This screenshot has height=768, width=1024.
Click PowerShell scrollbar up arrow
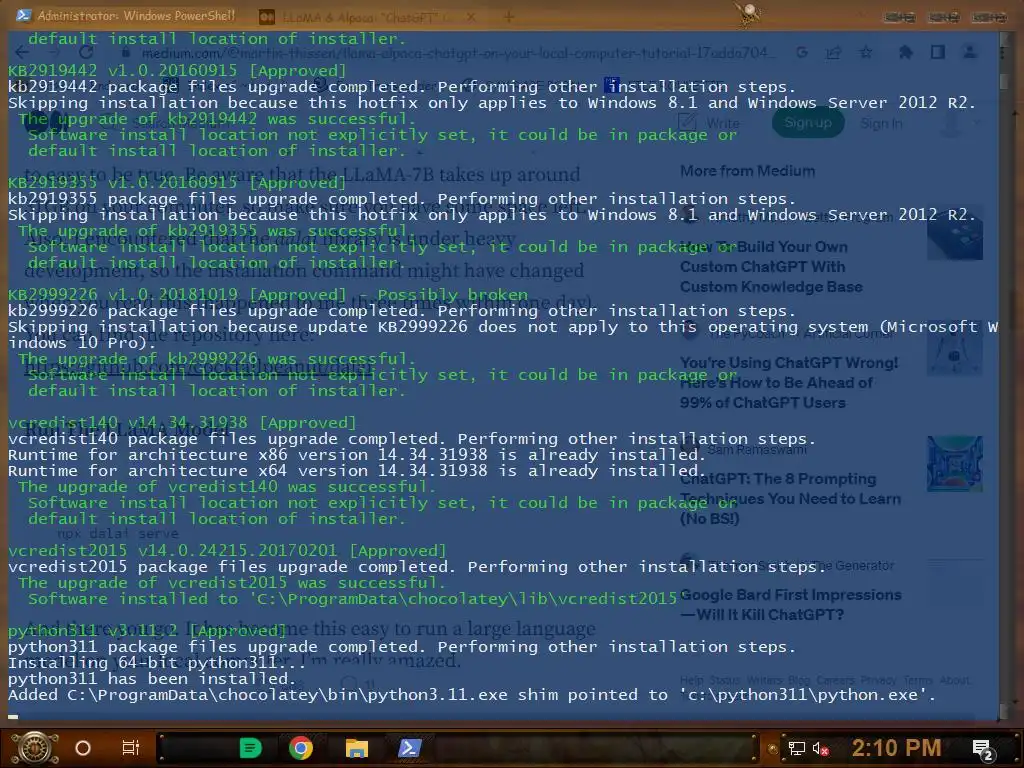point(1005,40)
